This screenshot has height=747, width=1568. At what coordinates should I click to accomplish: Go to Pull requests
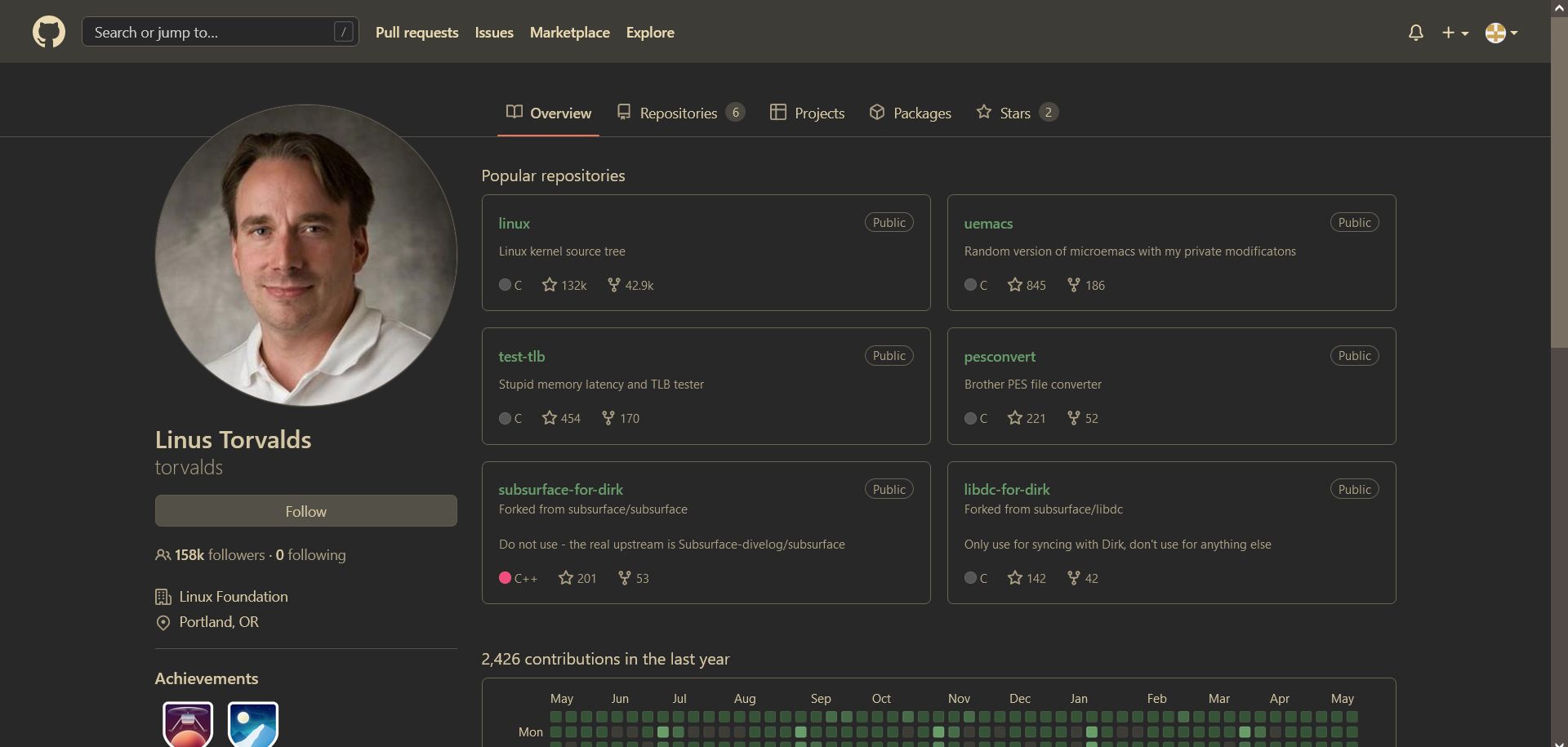[416, 33]
